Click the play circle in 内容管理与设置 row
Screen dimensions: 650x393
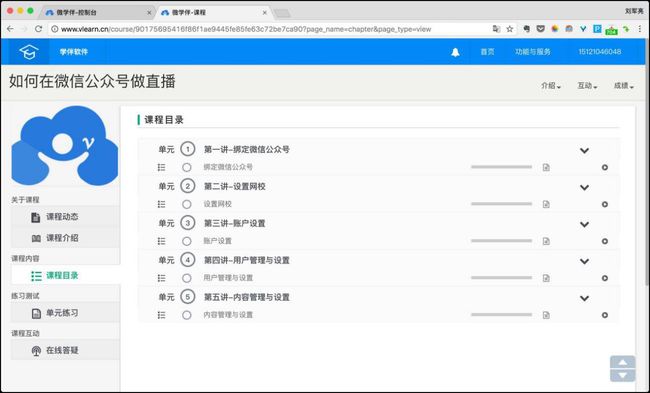point(605,315)
